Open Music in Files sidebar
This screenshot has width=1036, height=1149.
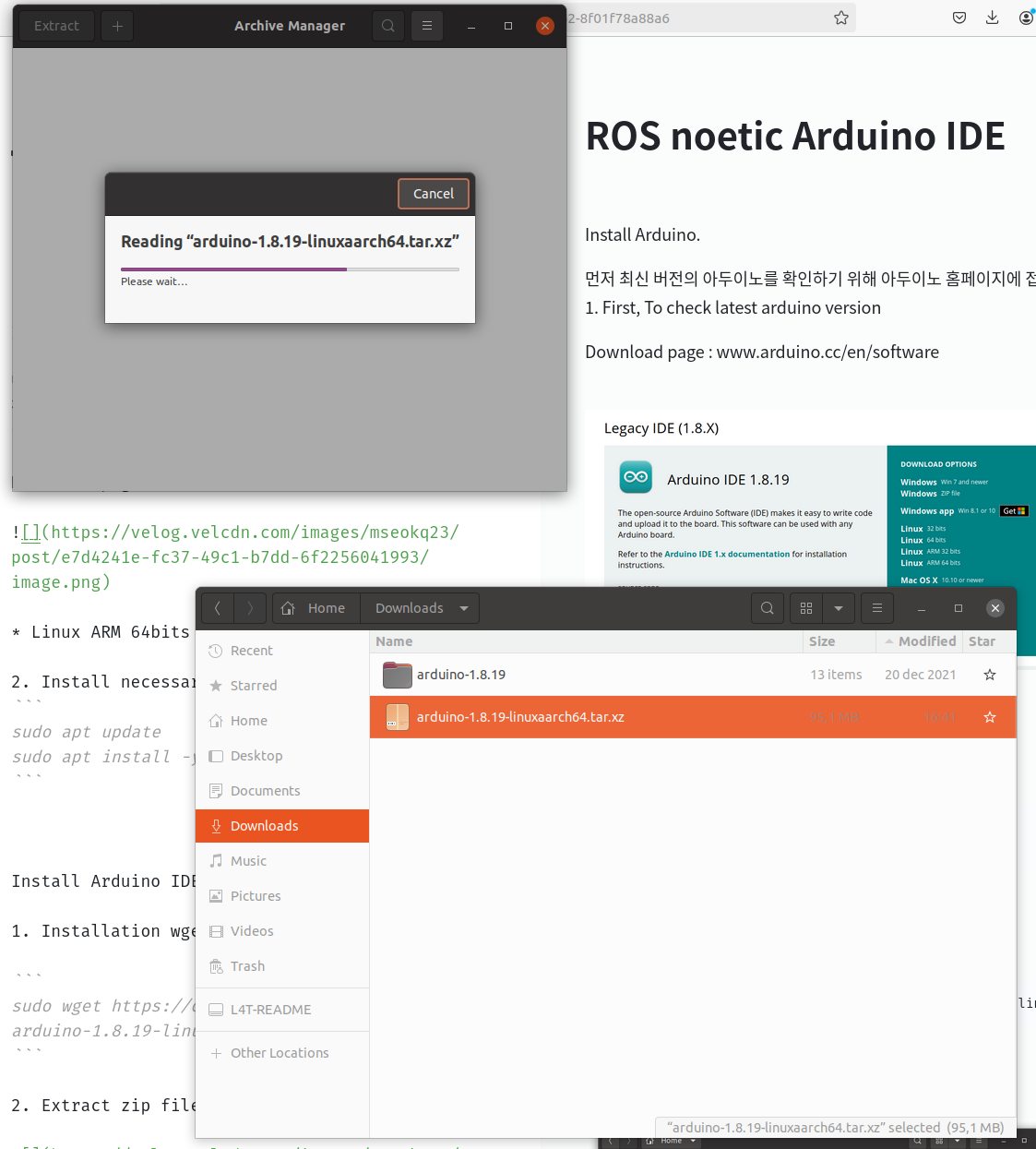(x=282, y=861)
